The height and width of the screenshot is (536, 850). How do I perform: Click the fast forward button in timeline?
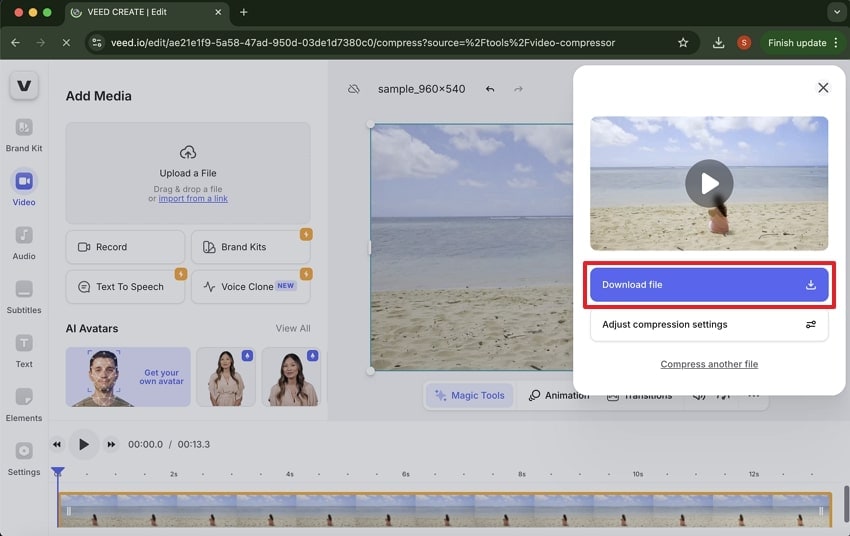111,444
